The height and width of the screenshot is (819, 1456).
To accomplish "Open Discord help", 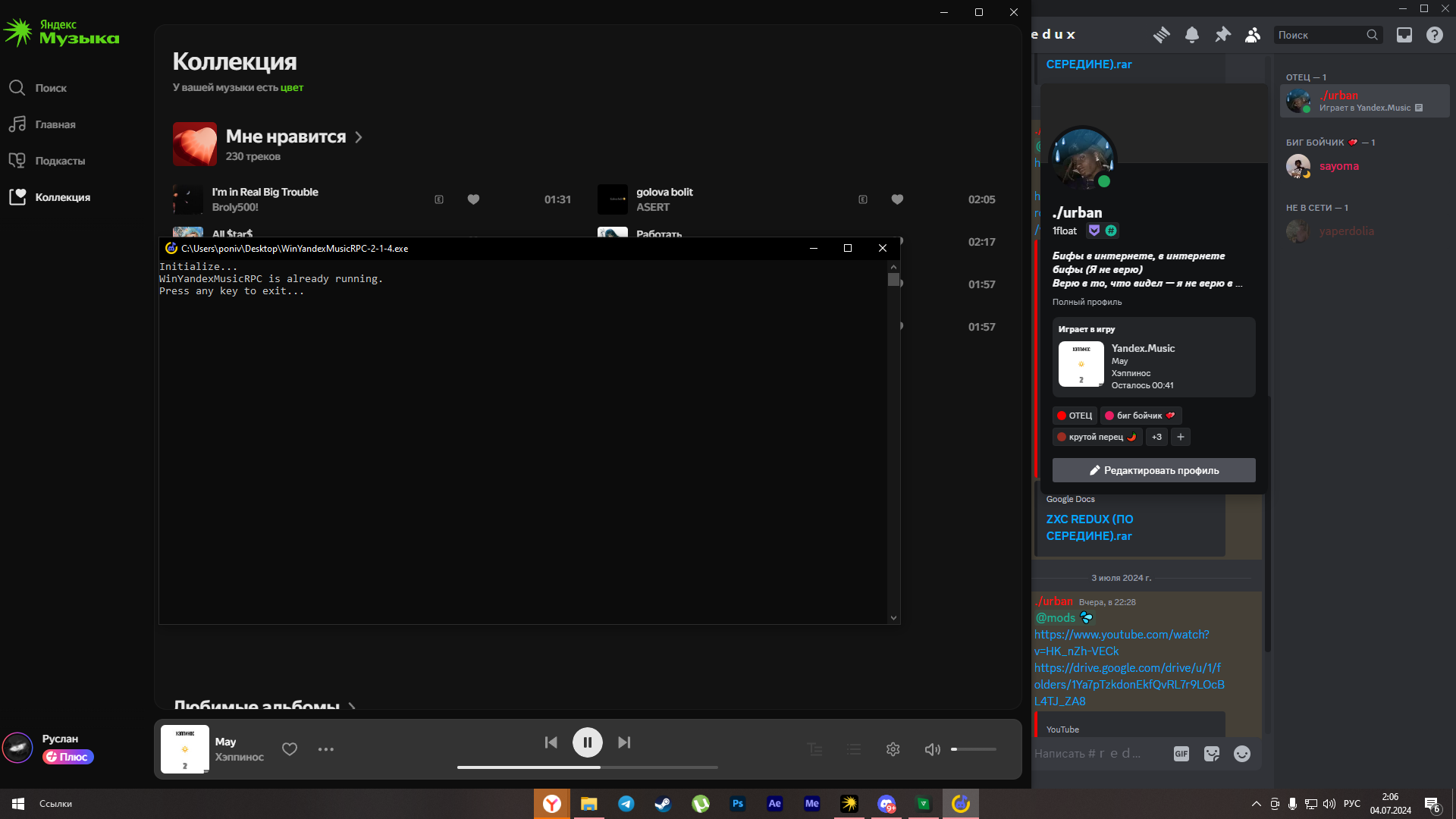I will (x=1435, y=35).
